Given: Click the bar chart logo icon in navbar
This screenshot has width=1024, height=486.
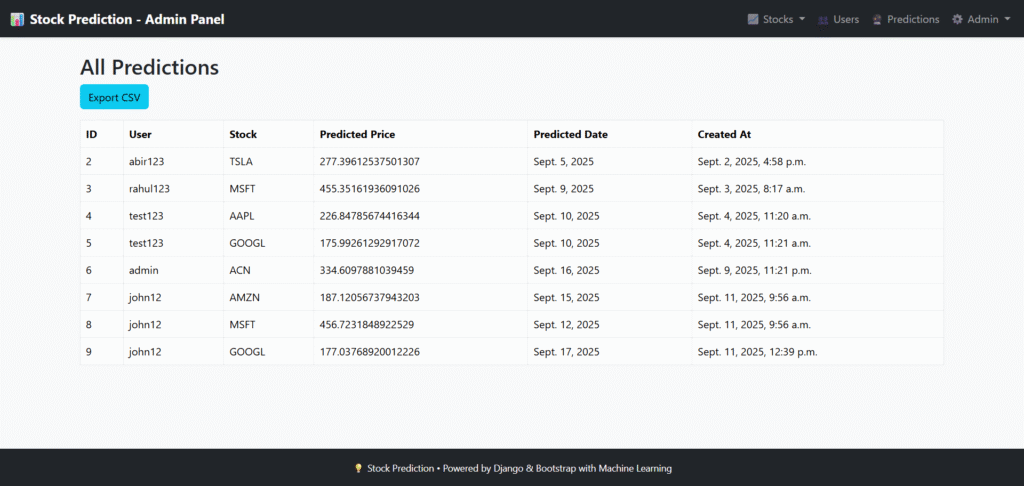Looking at the screenshot, I should [18, 20].
